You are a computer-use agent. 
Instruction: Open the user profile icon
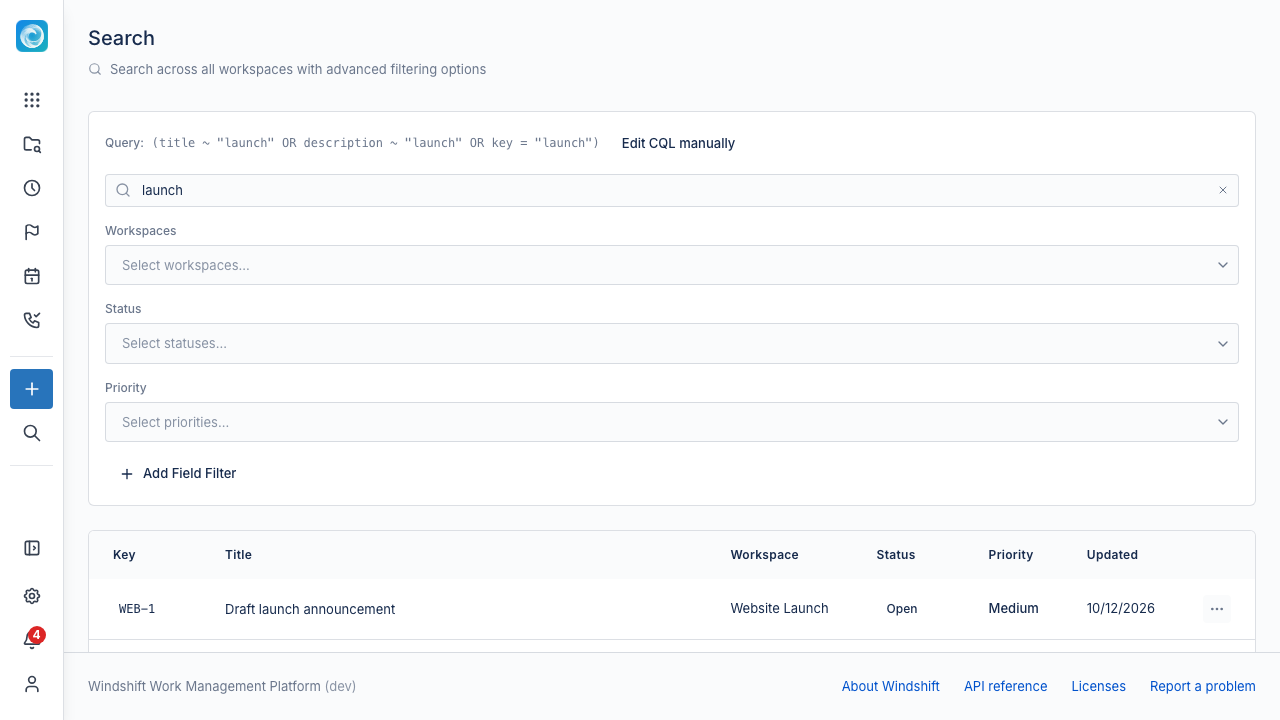(x=32, y=684)
